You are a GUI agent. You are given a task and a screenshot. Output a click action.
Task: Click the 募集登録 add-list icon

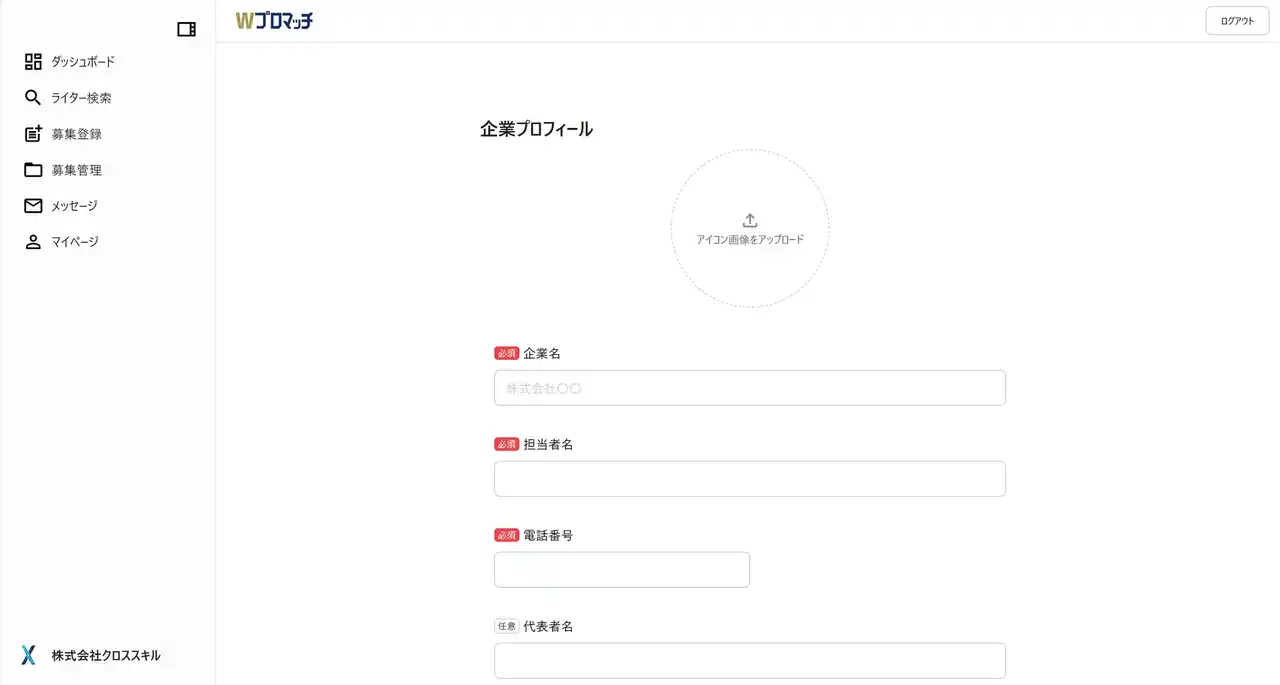pyautogui.click(x=33, y=134)
